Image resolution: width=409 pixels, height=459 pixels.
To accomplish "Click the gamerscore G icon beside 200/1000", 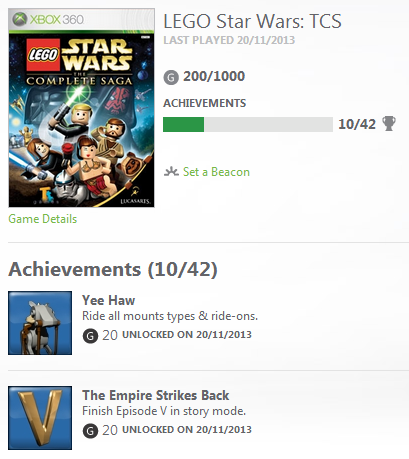I will [x=171, y=78].
